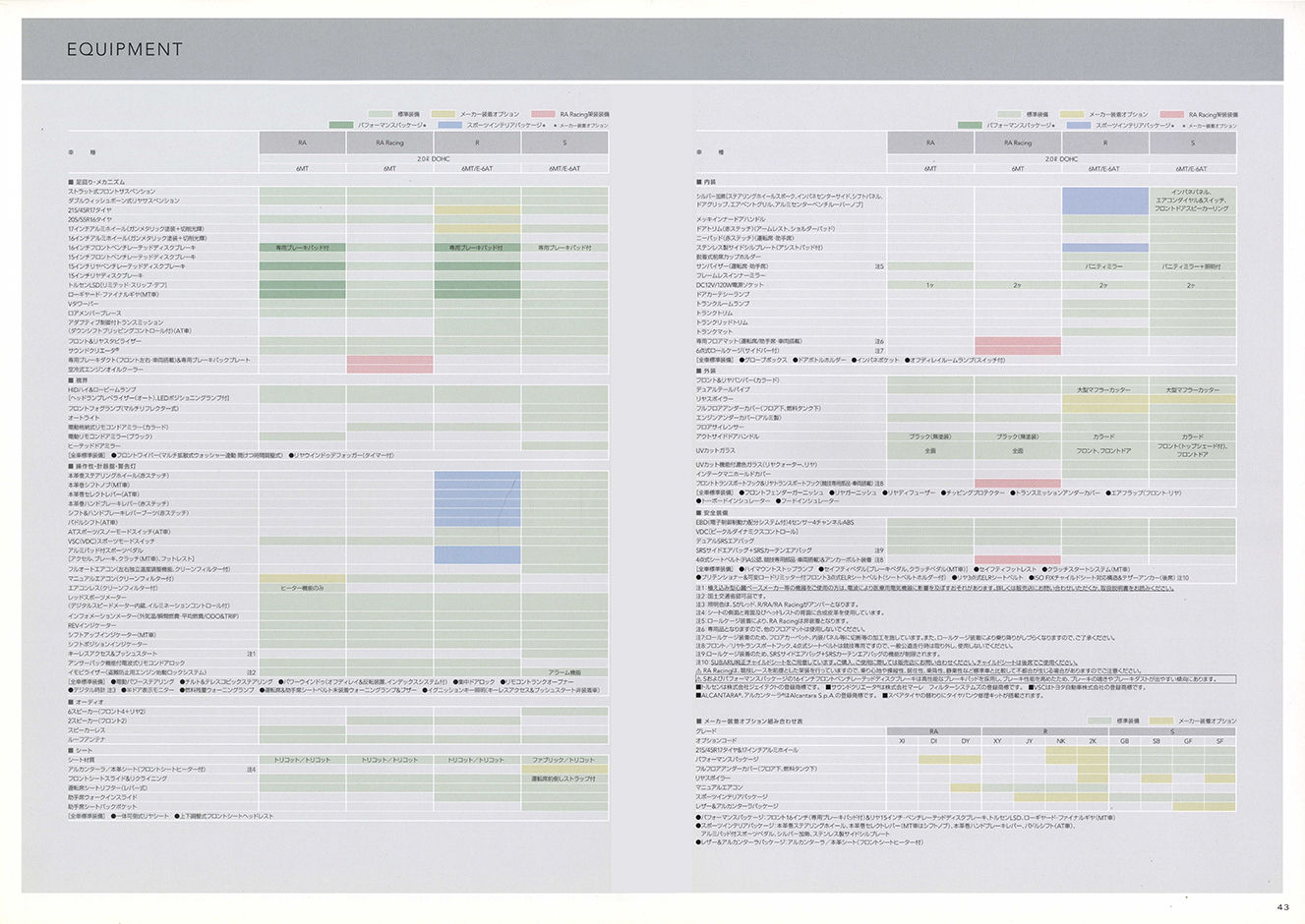
Task: Click row 'ロアメンバーブレース'
Action: [x=337, y=313]
